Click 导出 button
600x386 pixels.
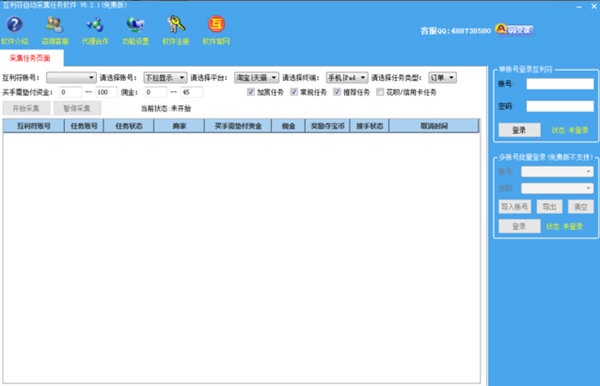coord(549,207)
